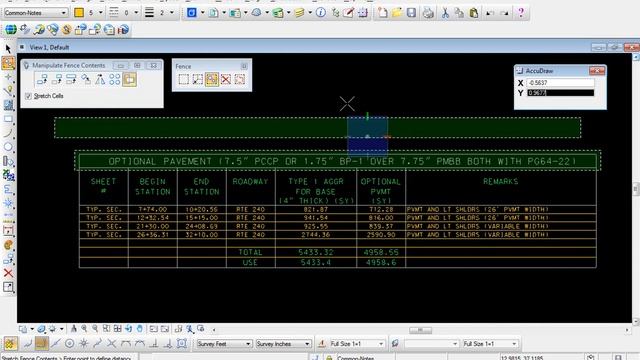Open the Common-Notes level dropdown
Viewport: 640px width, 360px height.
coord(35,13)
